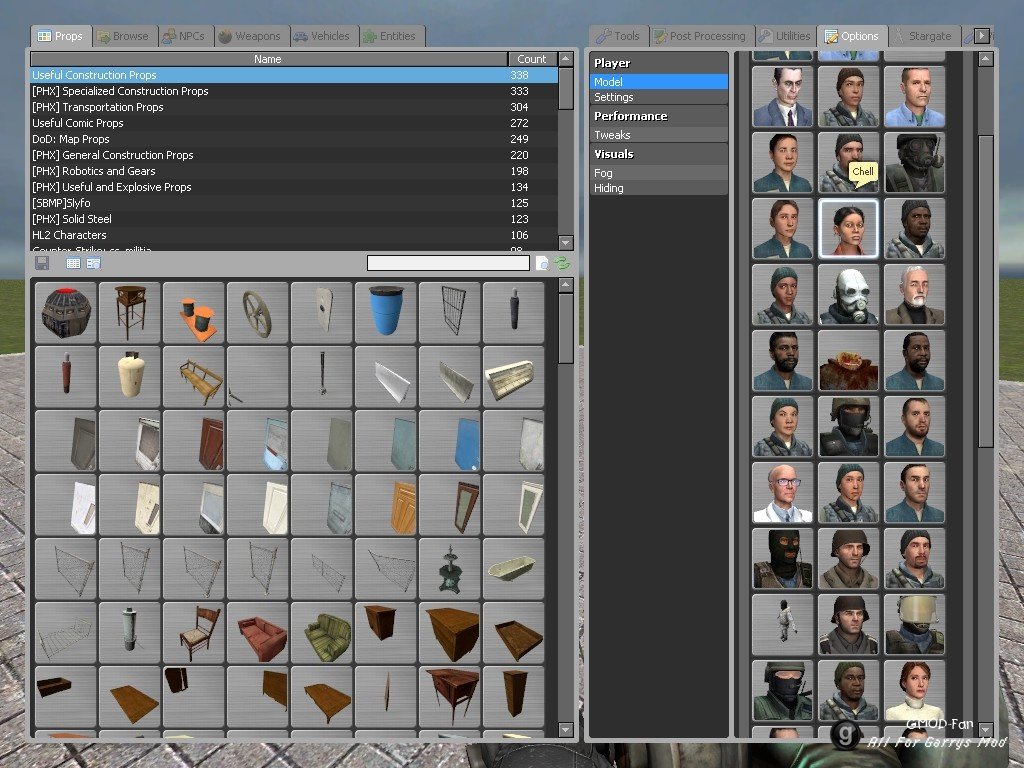The image size is (1024, 768).
Task: Click the green refresh icon near search box
Action: (x=562, y=263)
